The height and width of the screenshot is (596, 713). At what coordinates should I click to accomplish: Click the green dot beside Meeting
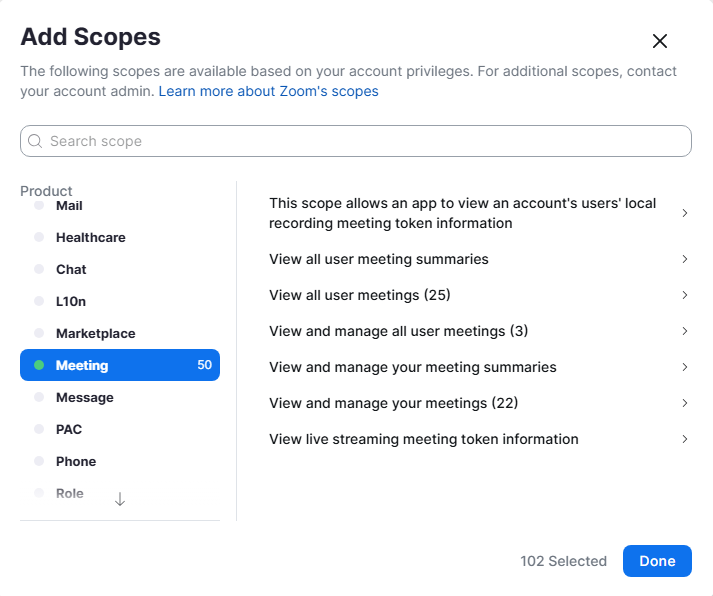[x=39, y=366]
